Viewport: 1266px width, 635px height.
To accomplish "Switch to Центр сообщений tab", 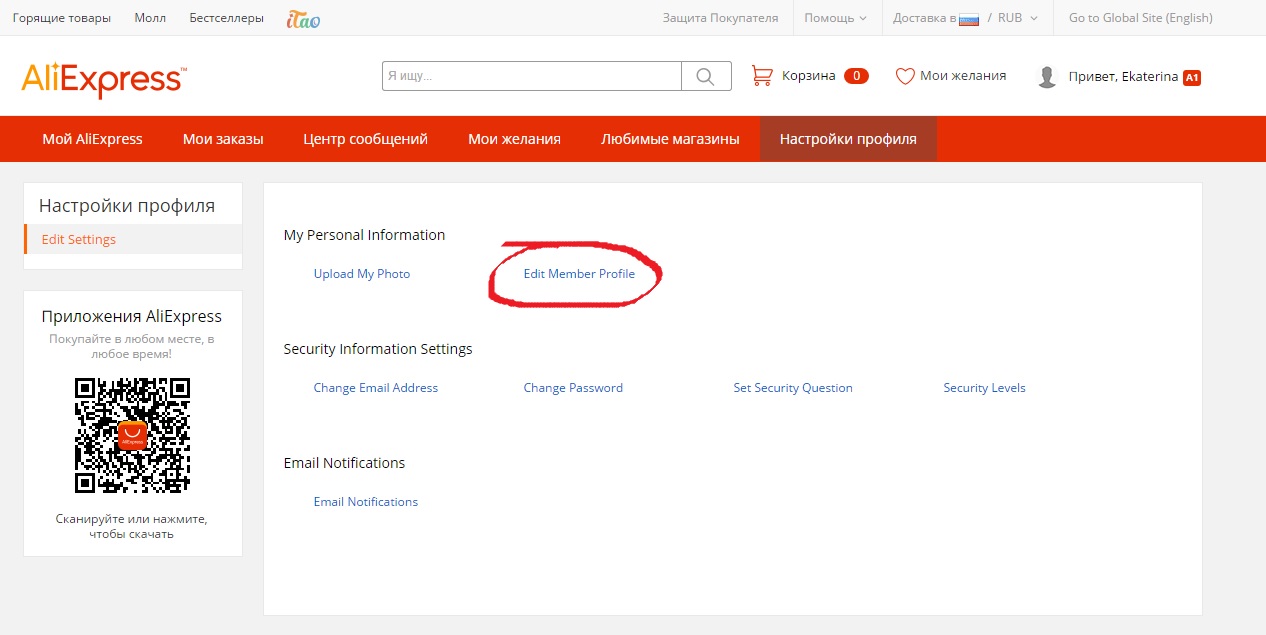I will 366,139.
